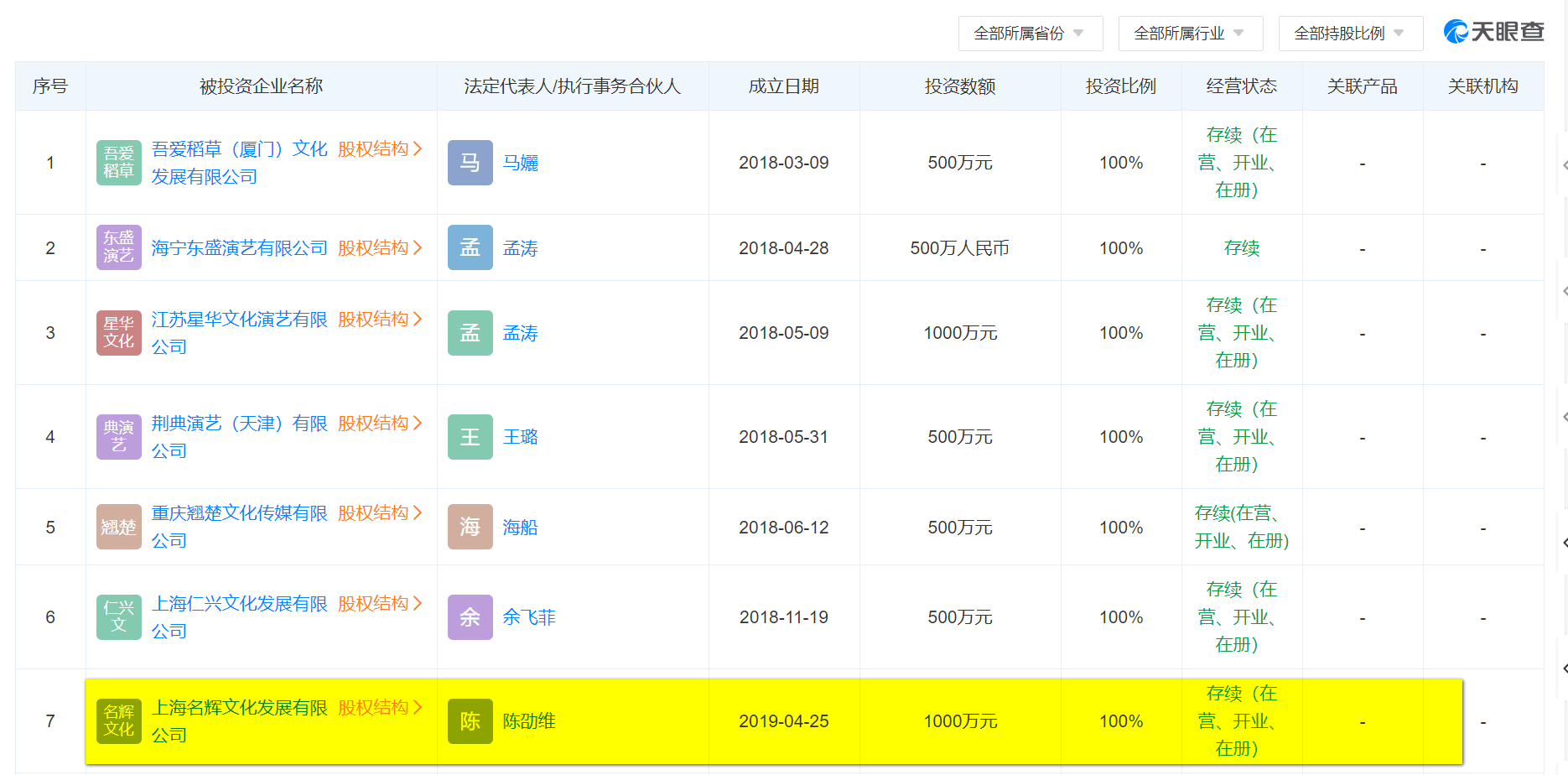The height and width of the screenshot is (775, 1568).
Task: Open legal representative 马孋 profile
Action: click(x=521, y=163)
